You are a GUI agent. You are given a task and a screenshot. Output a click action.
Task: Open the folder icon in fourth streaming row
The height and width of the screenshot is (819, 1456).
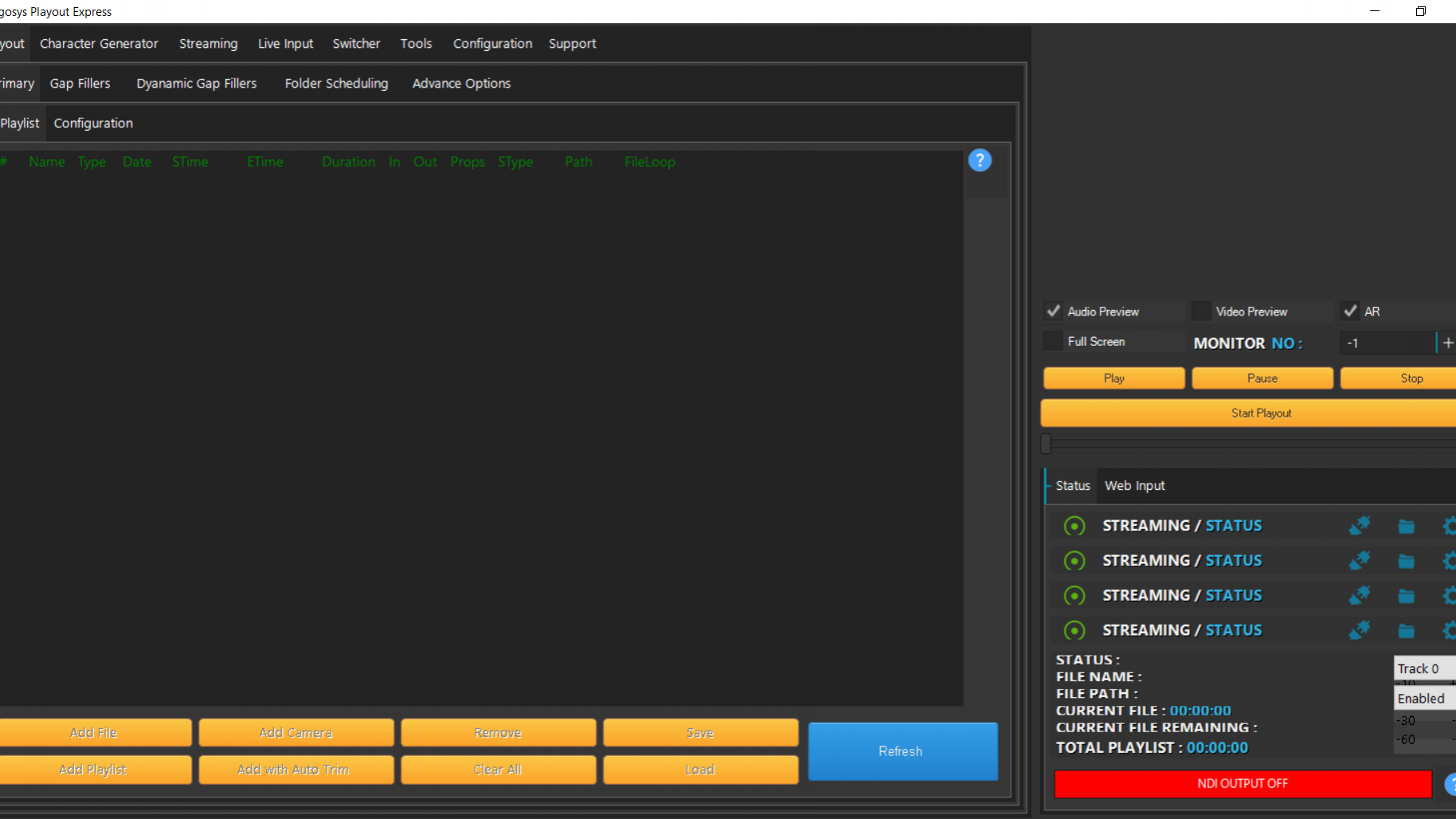pyautogui.click(x=1406, y=631)
